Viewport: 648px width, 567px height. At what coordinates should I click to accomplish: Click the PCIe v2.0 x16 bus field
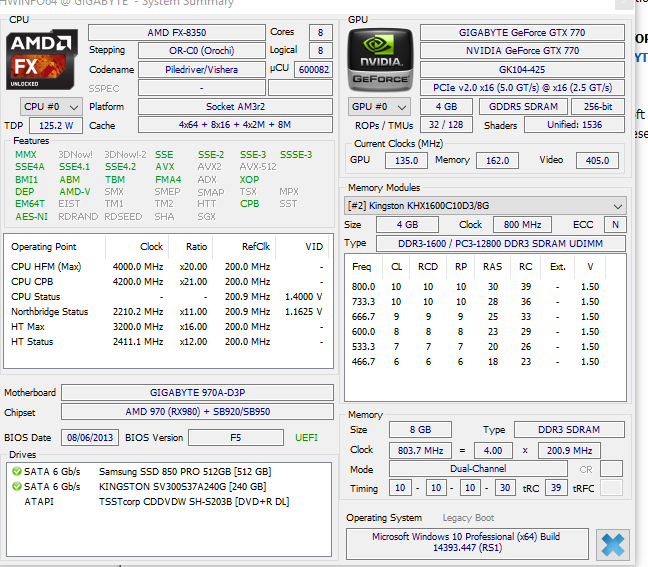[x=522, y=88]
